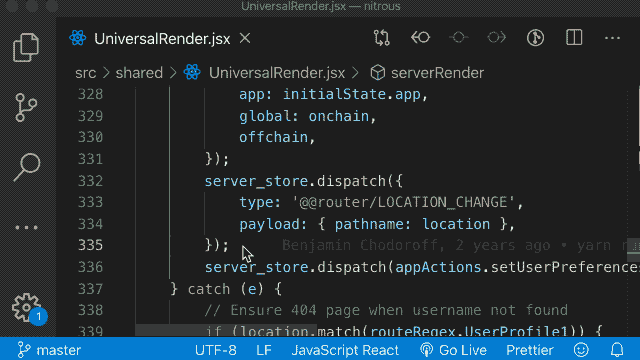Click the current commit revision icon
640x360 pixels.
[458, 38]
